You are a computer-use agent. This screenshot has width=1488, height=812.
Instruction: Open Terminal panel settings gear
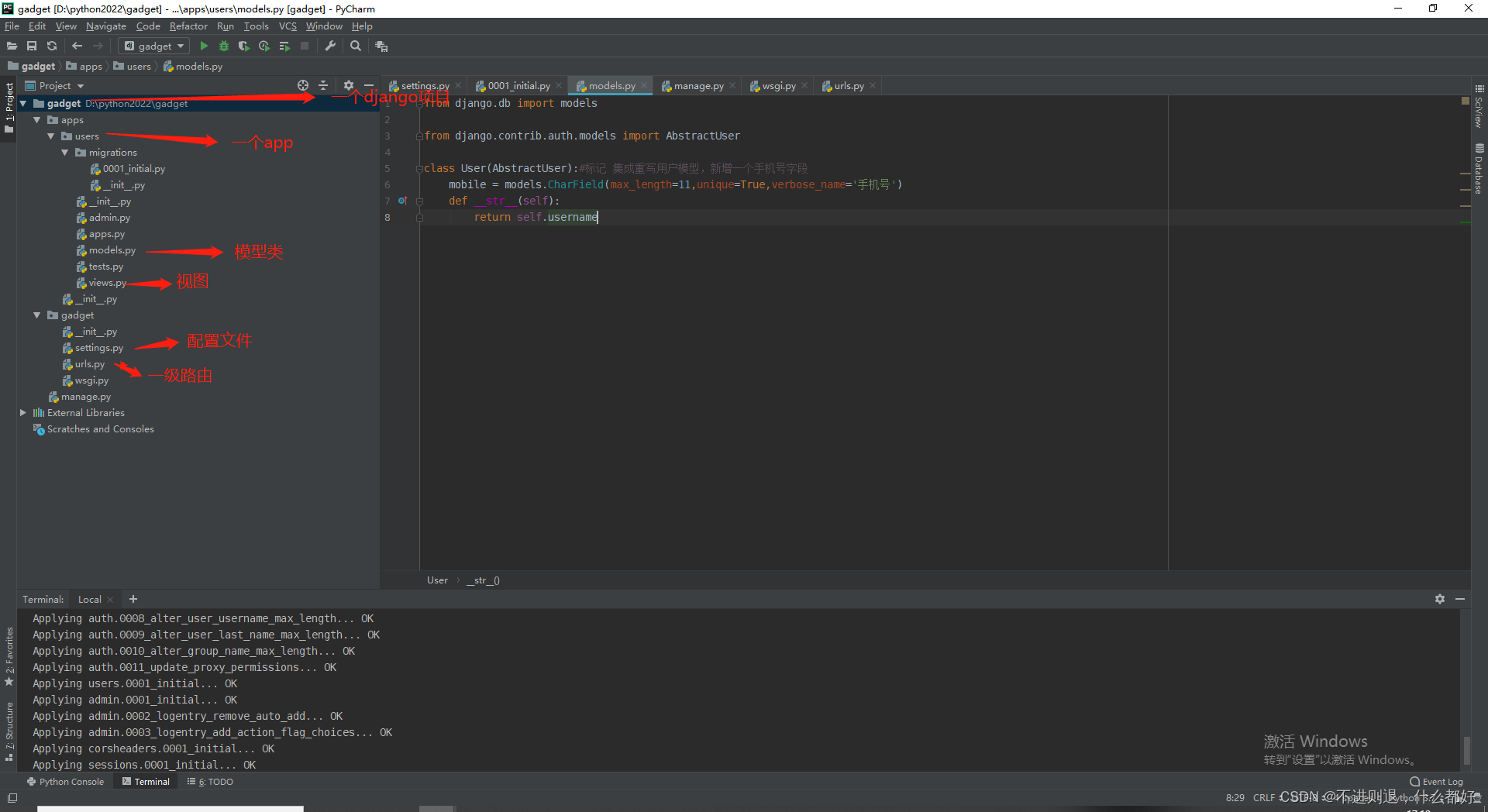(x=1439, y=599)
